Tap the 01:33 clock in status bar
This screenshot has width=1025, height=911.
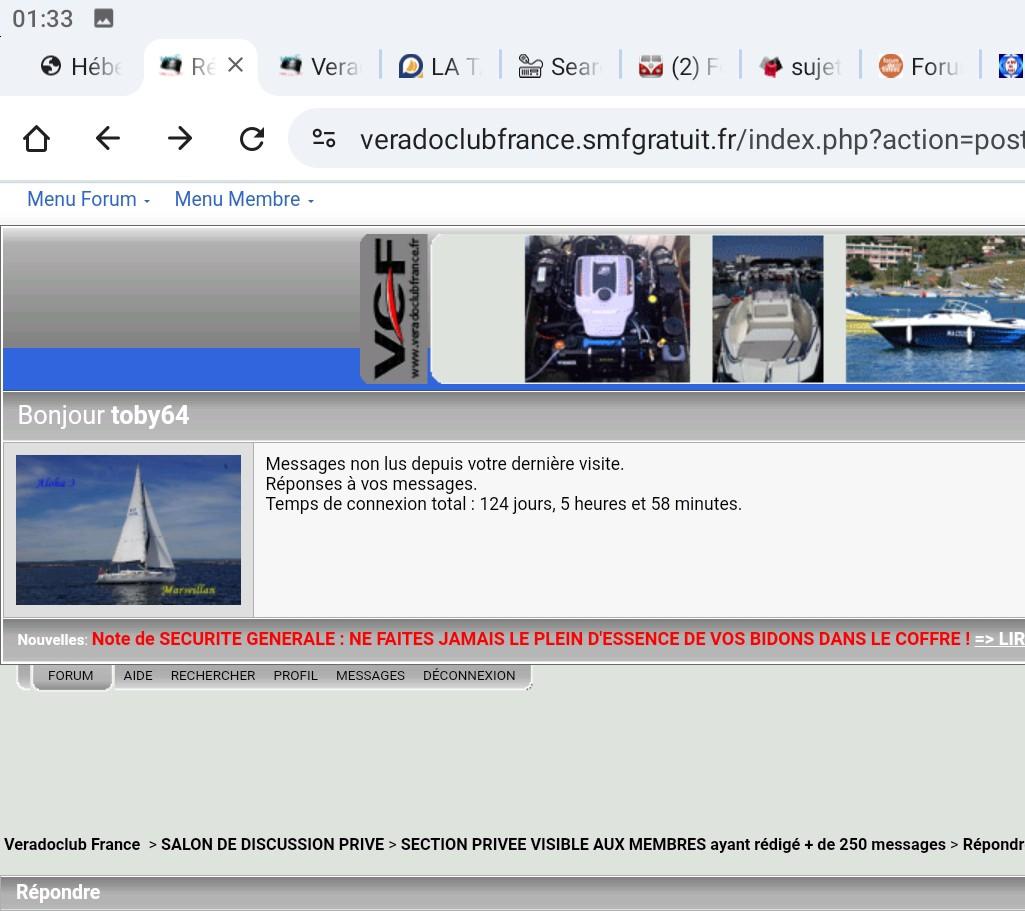point(42,18)
